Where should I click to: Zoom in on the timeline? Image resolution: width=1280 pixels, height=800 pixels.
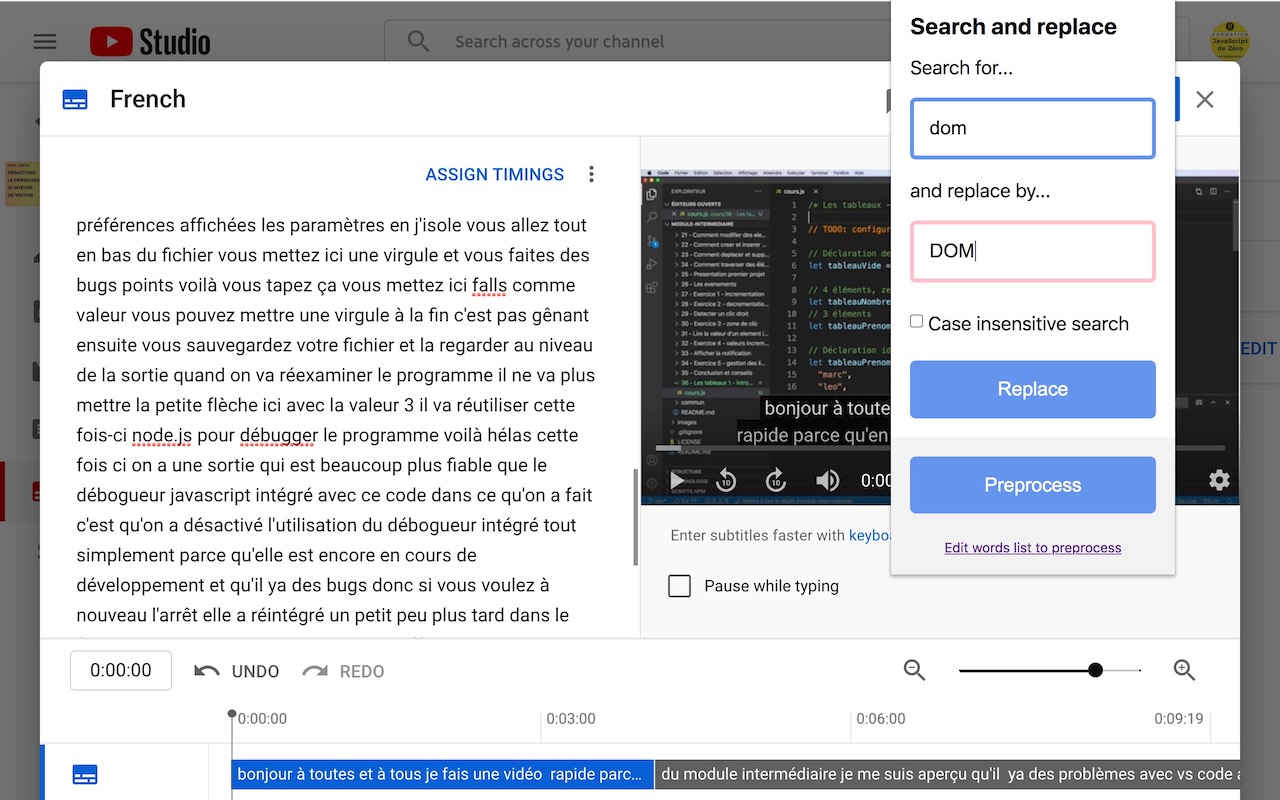coord(1184,670)
